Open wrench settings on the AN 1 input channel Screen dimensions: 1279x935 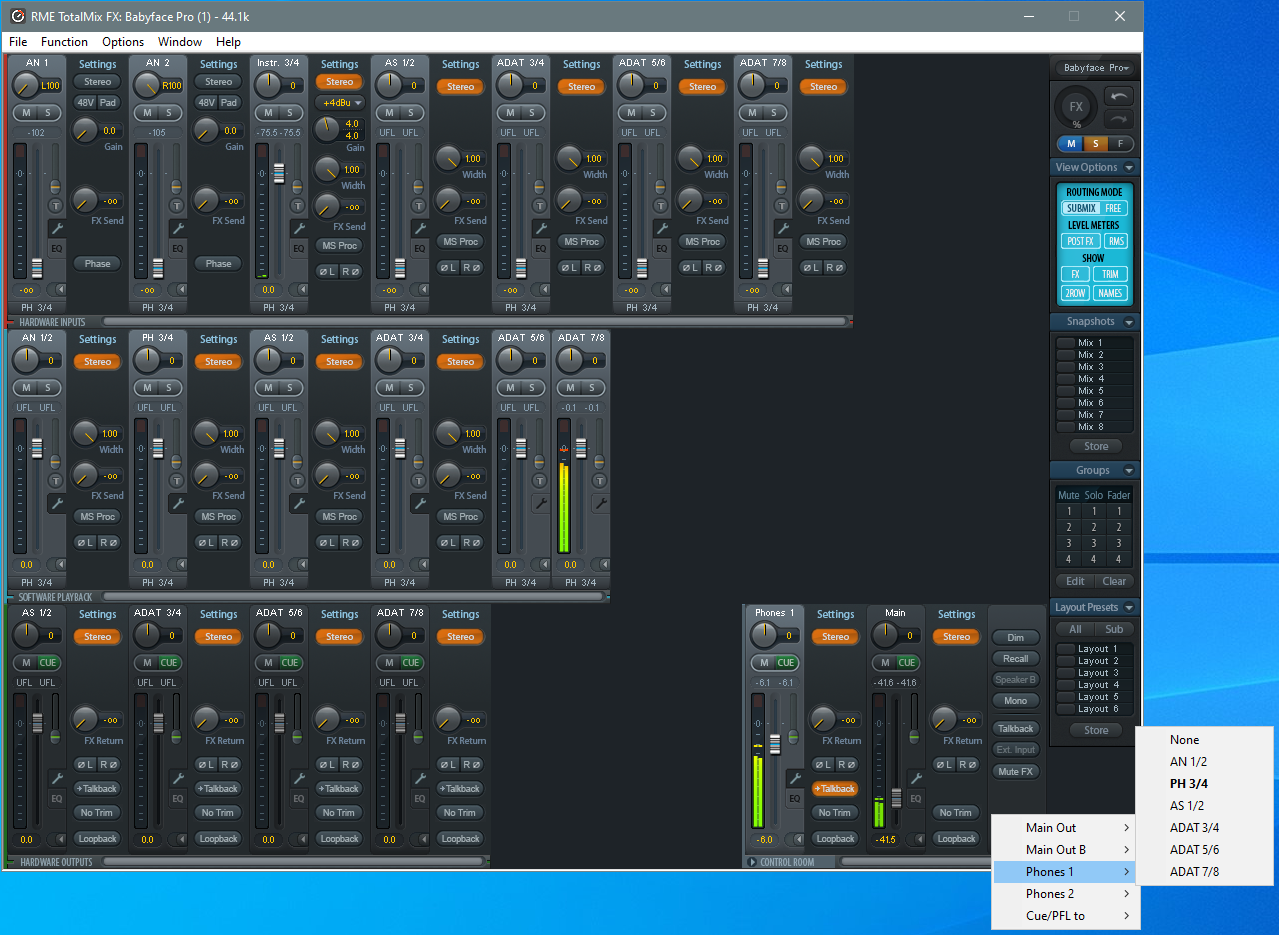click(x=56, y=229)
